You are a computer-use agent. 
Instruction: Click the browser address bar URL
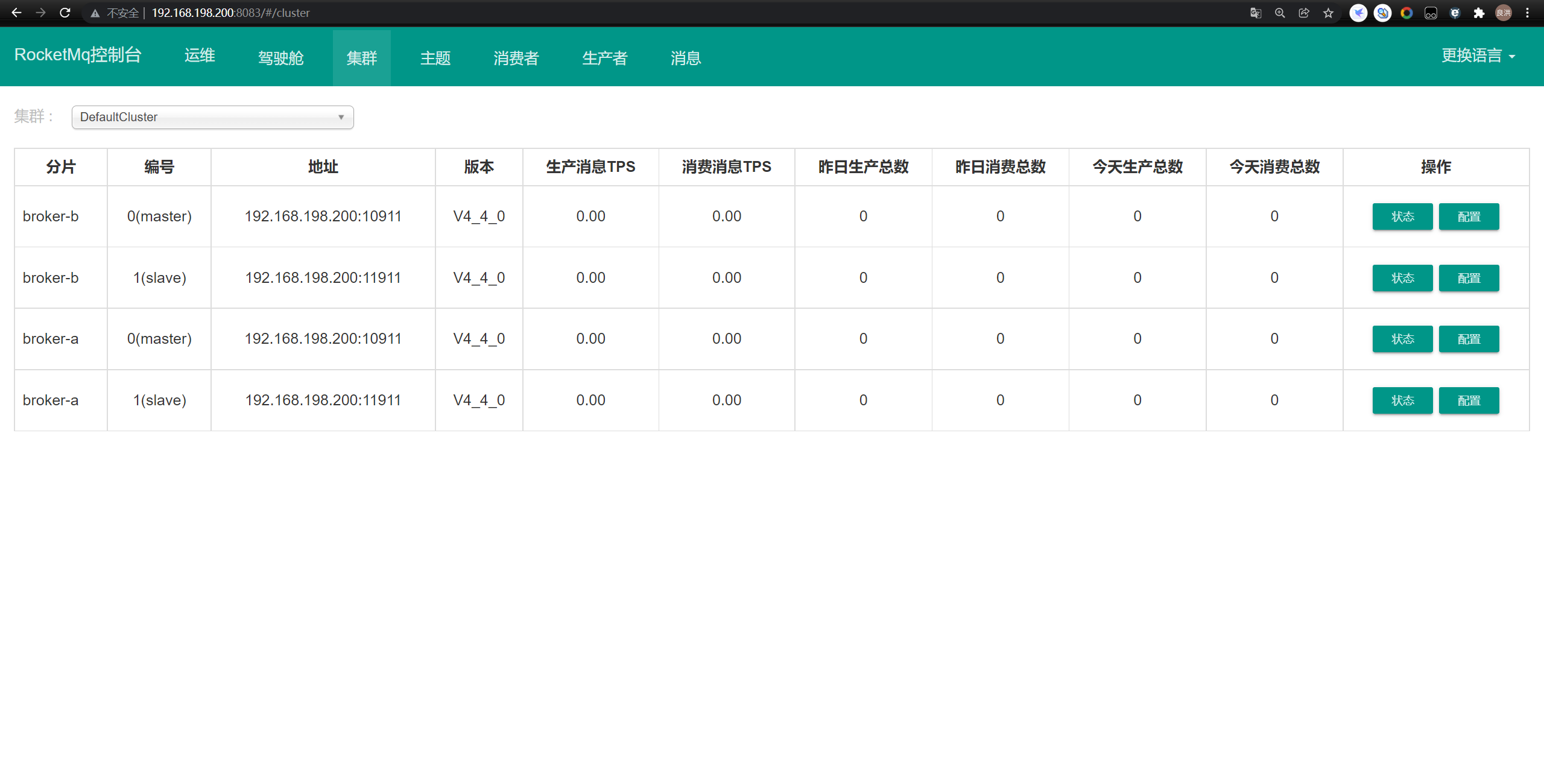(x=230, y=13)
